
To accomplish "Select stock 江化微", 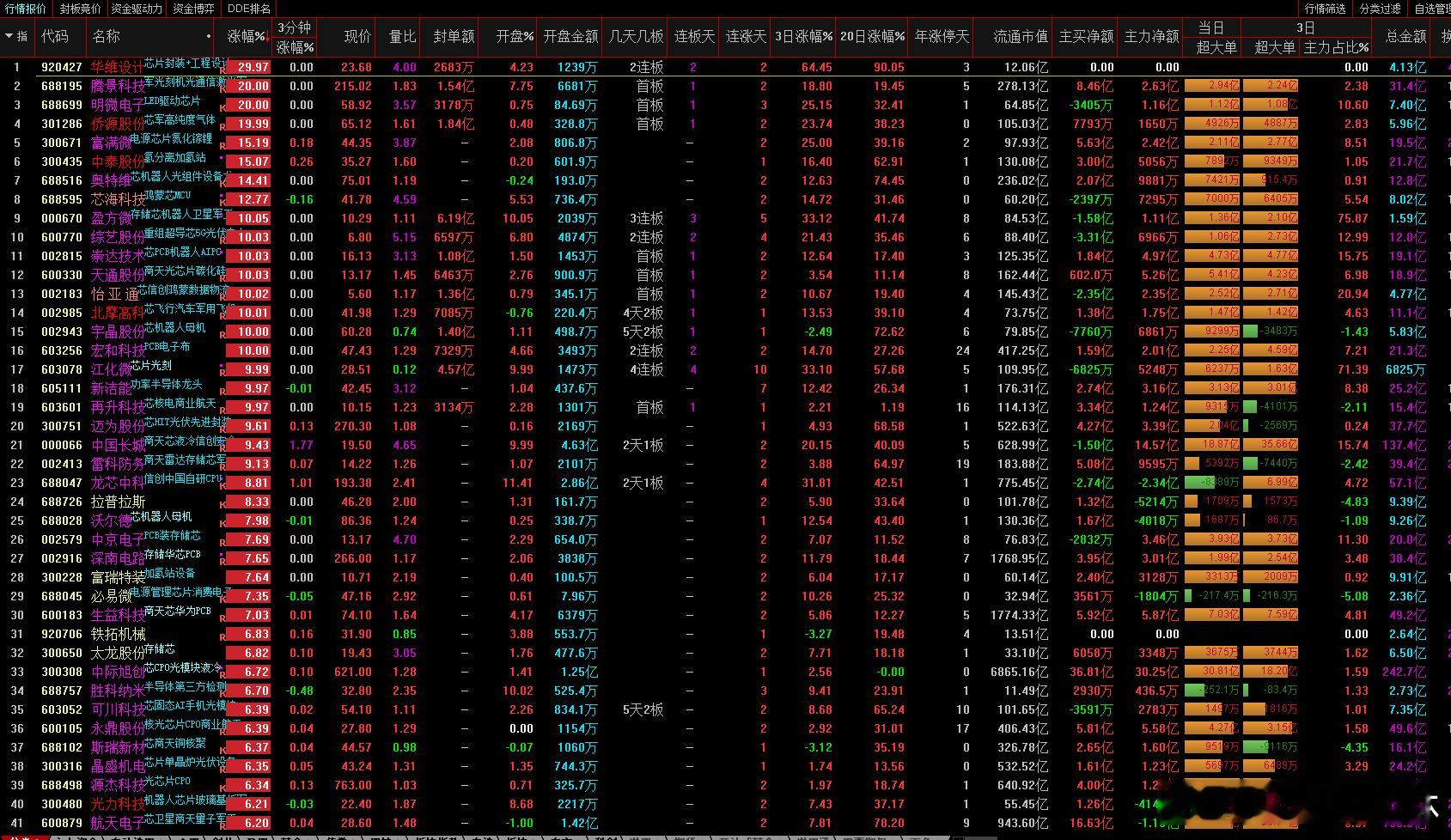I will 111,369.
